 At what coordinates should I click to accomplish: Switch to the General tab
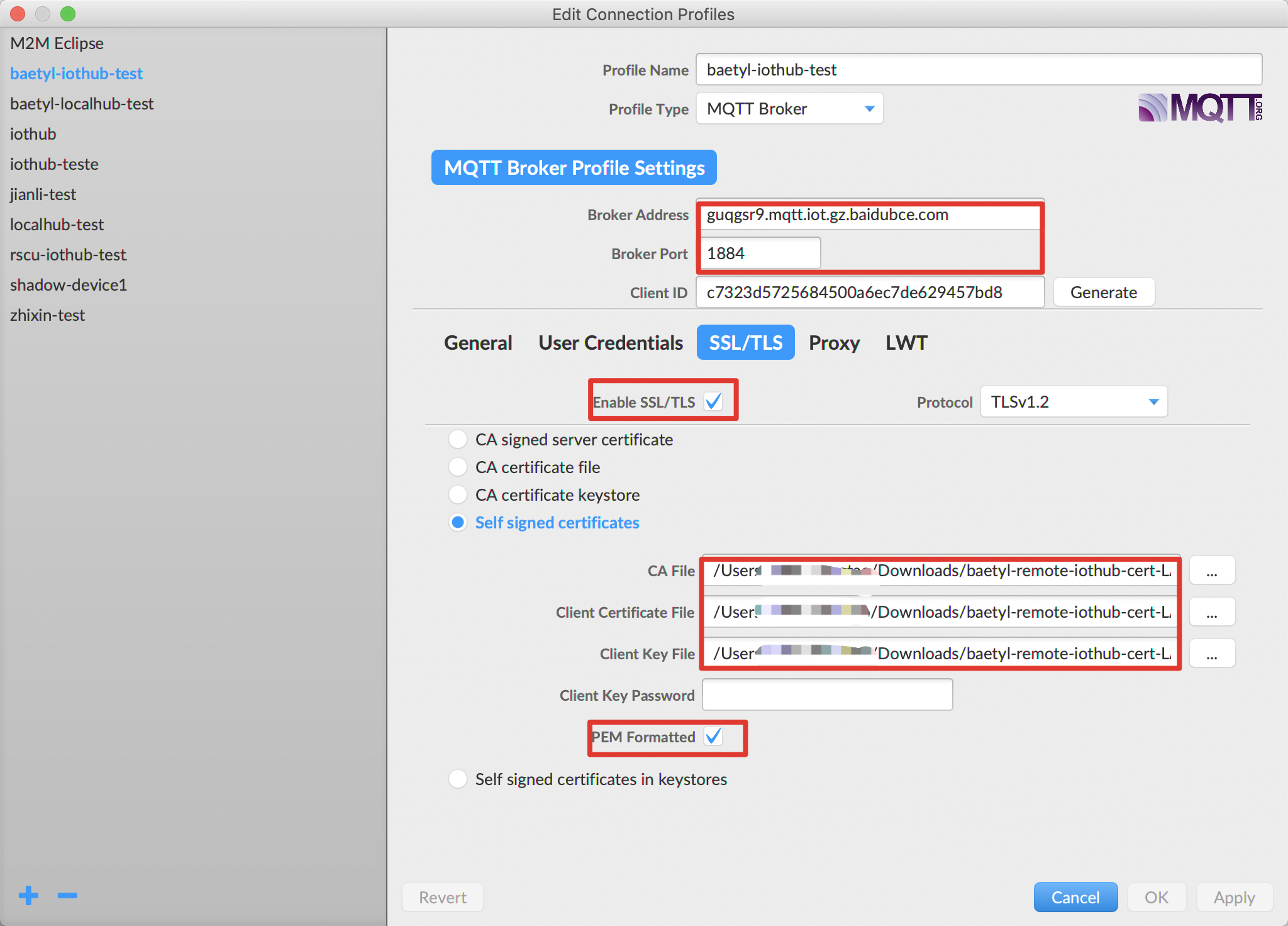click(x=478, y=343)
